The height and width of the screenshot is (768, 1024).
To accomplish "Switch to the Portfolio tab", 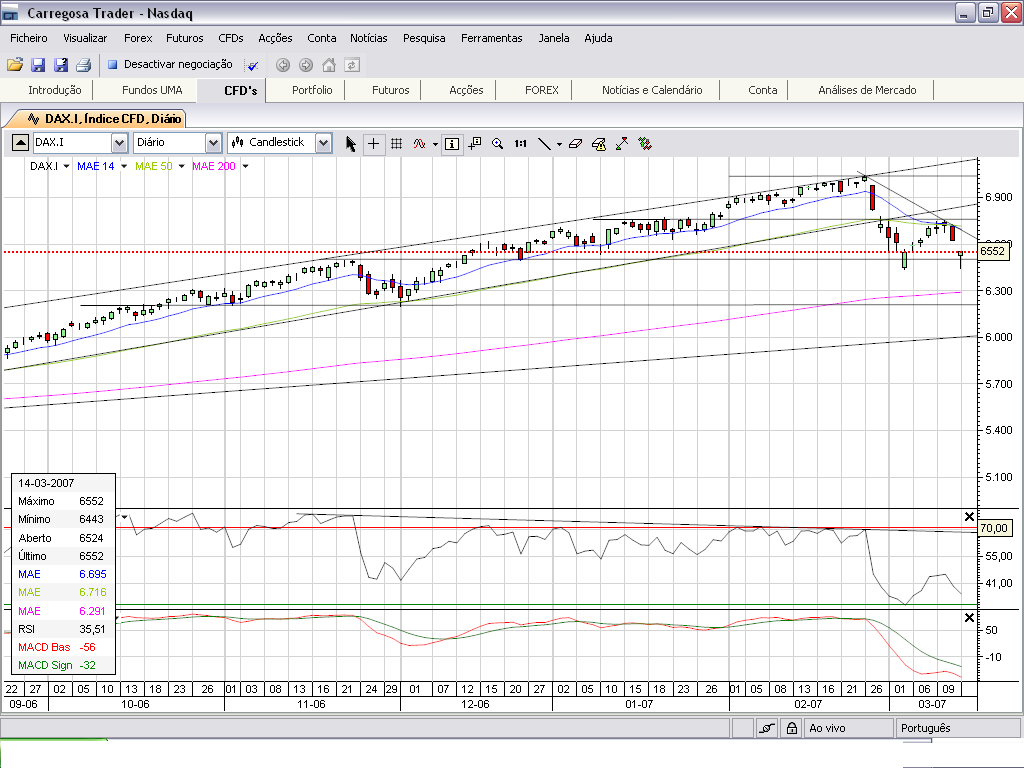I will [312, 90].
